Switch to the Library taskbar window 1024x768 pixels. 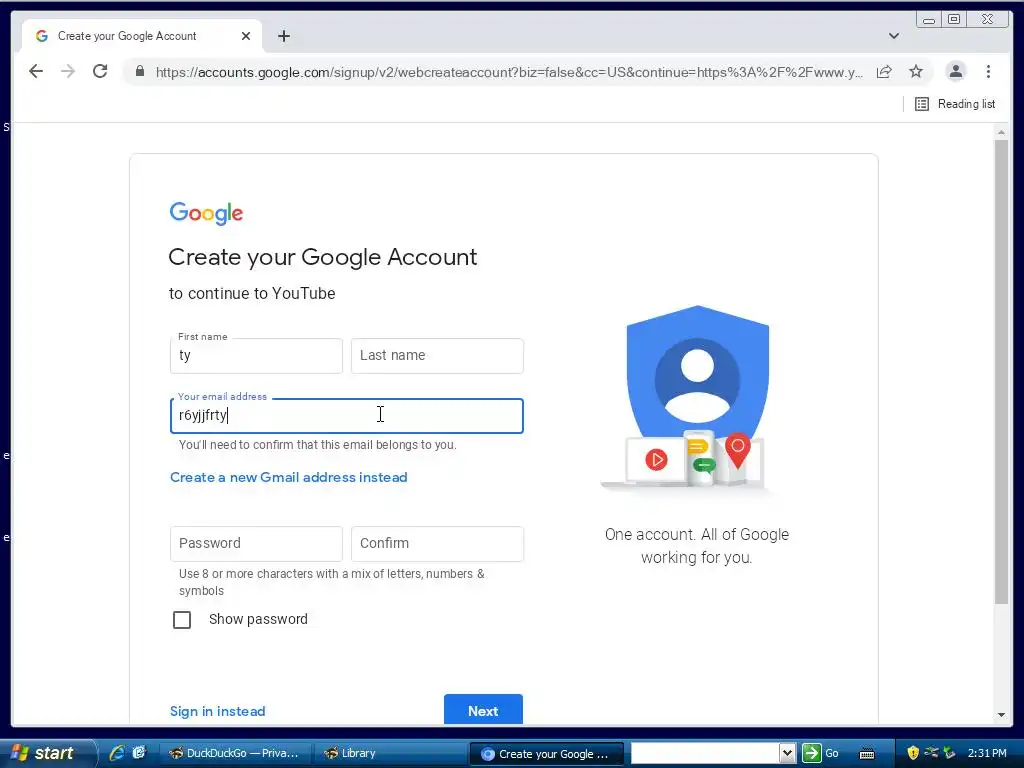[389, 754]
